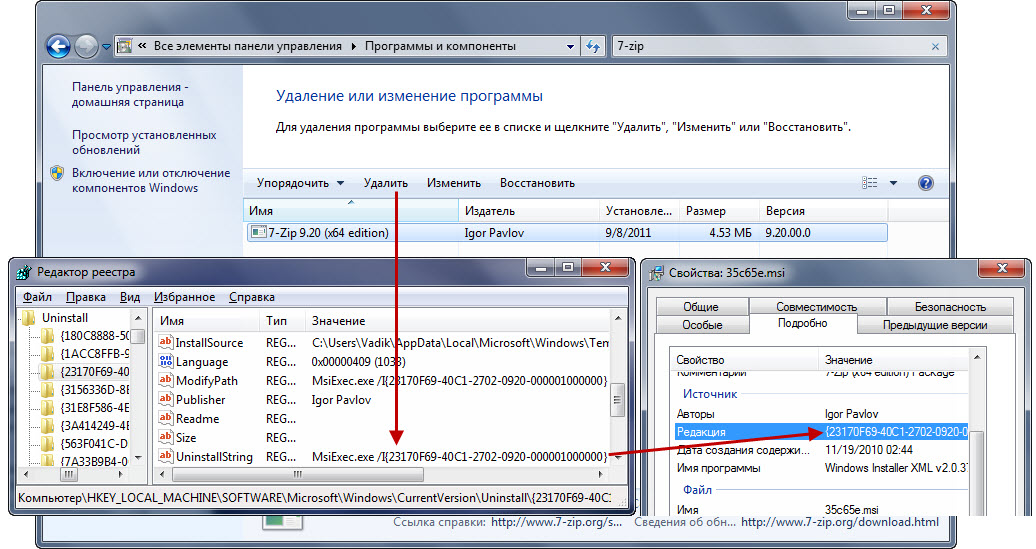The height and width of the screenshot is (549, 1036).
Task: Switch to 'Особые' tab in Properties
Action: [702, 325]
